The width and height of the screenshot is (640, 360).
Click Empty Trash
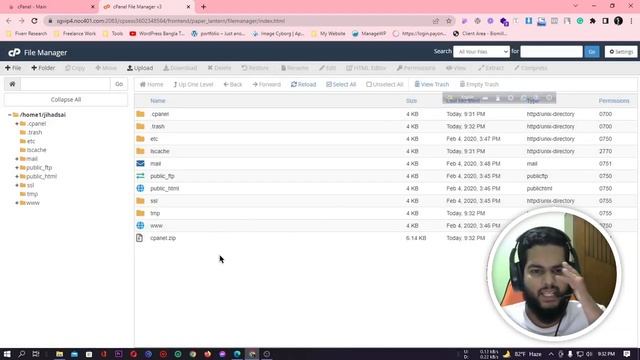479,84
